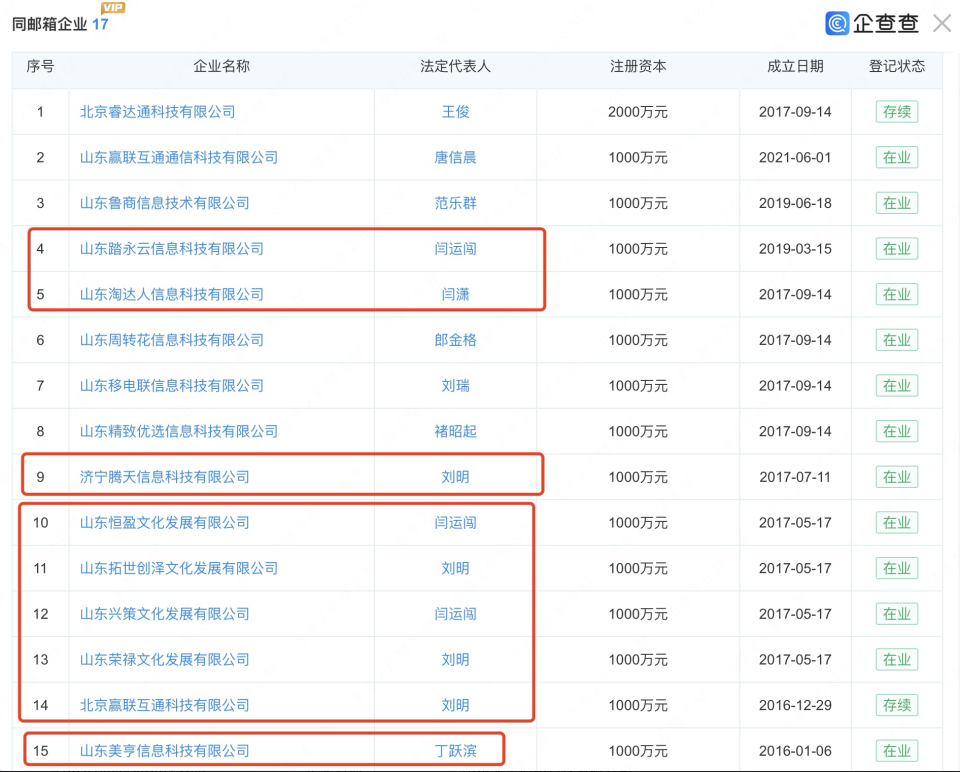Click legal representative 褚昭起

(x=456, y=431)
